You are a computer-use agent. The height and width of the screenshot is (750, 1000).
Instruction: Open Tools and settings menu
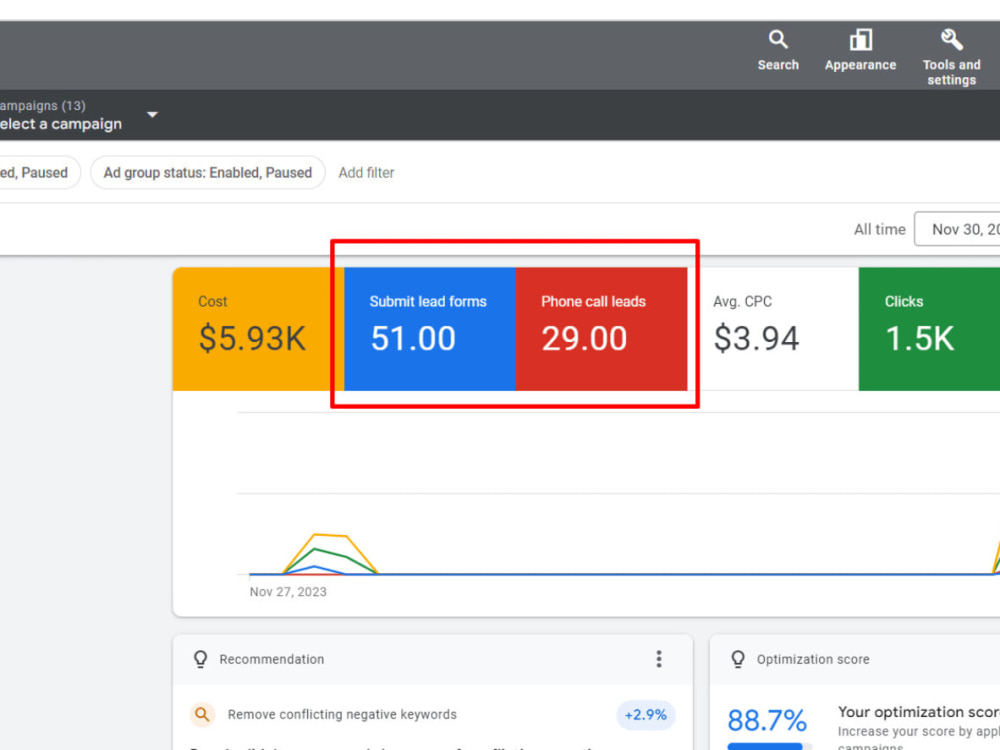tap(951, 57)
